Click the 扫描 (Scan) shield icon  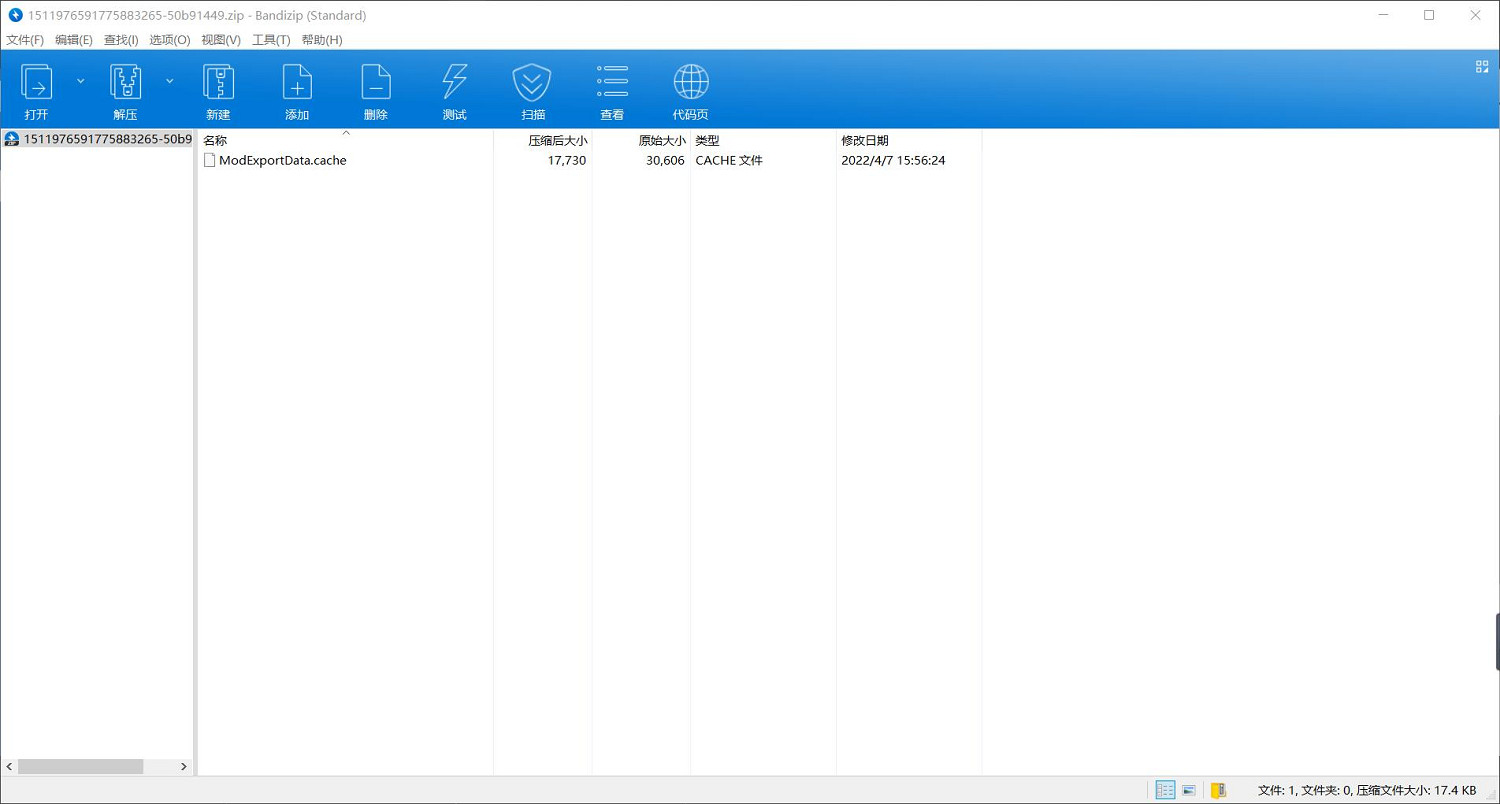(532, 91)
